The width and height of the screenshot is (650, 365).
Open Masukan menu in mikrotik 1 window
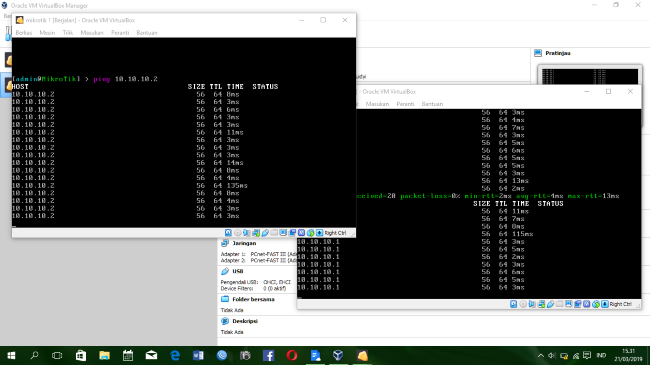(x=92, y=33)
